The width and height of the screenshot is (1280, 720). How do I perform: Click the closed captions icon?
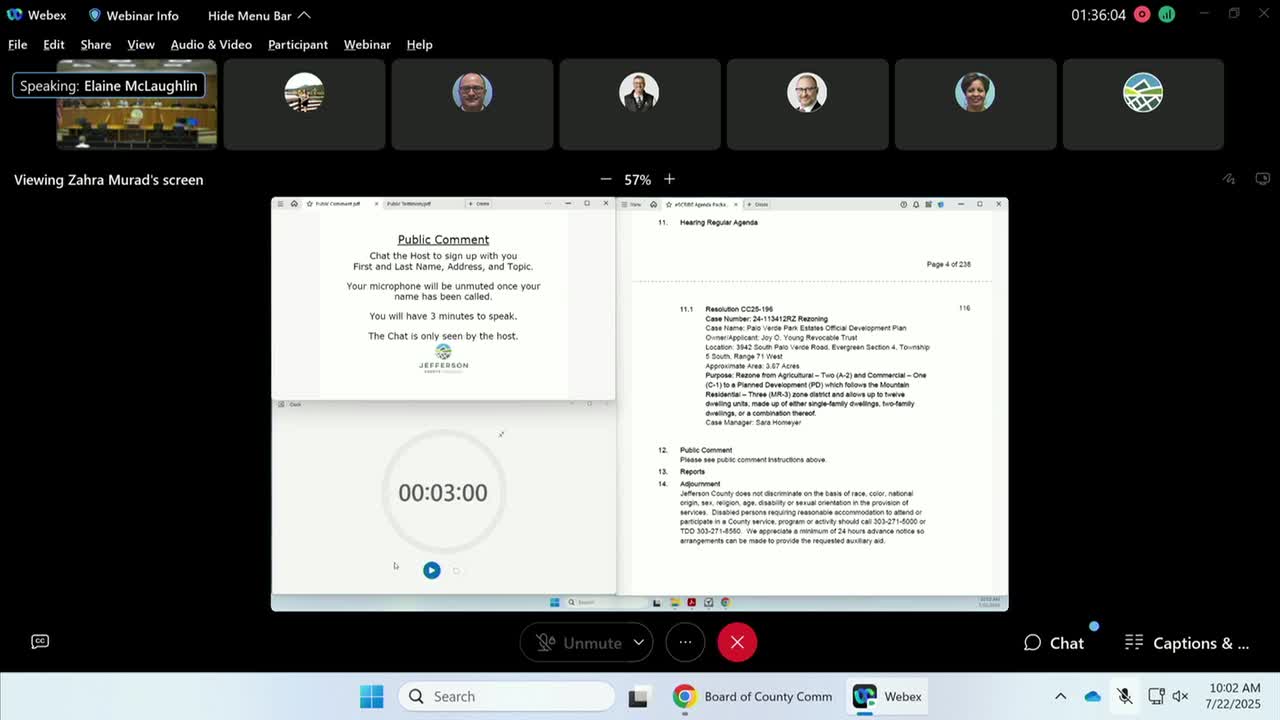click(40, 642)
